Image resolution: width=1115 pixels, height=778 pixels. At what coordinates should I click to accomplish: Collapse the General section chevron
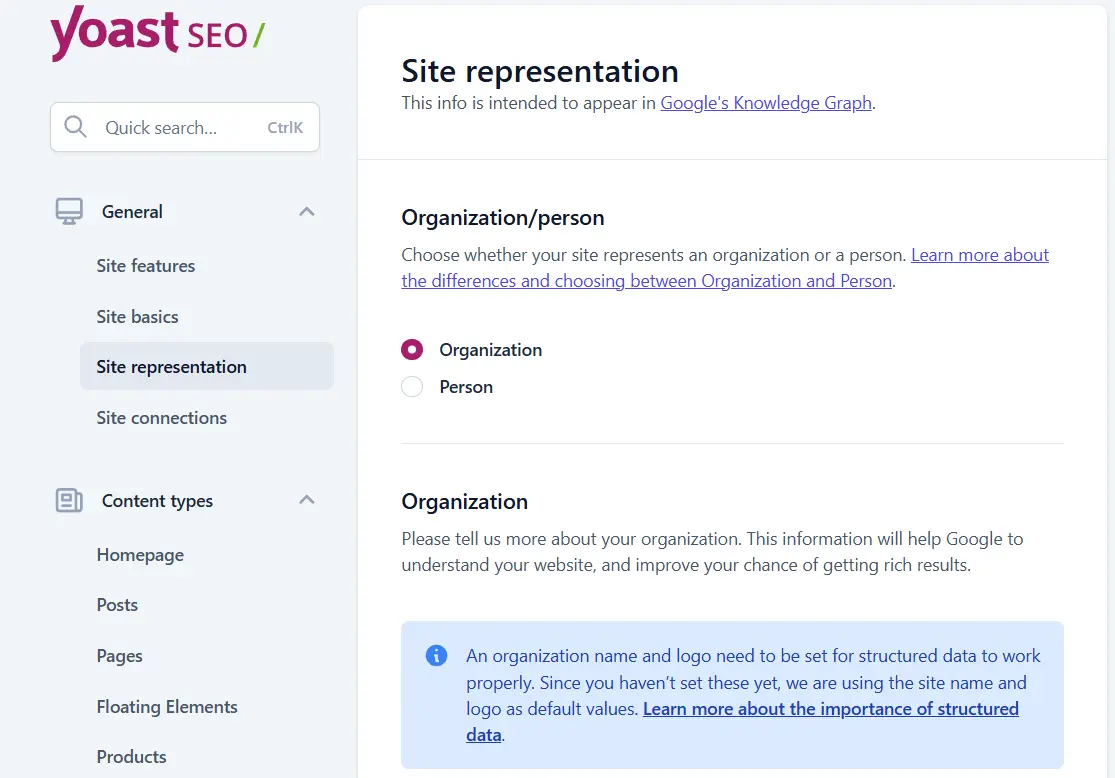[x=306, y=211]
